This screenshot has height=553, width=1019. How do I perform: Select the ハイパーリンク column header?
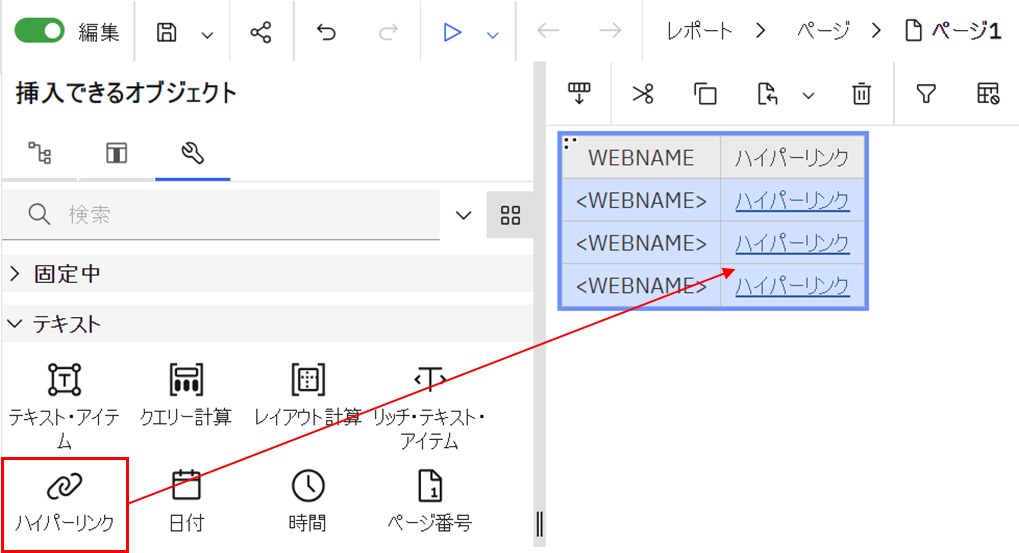point(792,157)
